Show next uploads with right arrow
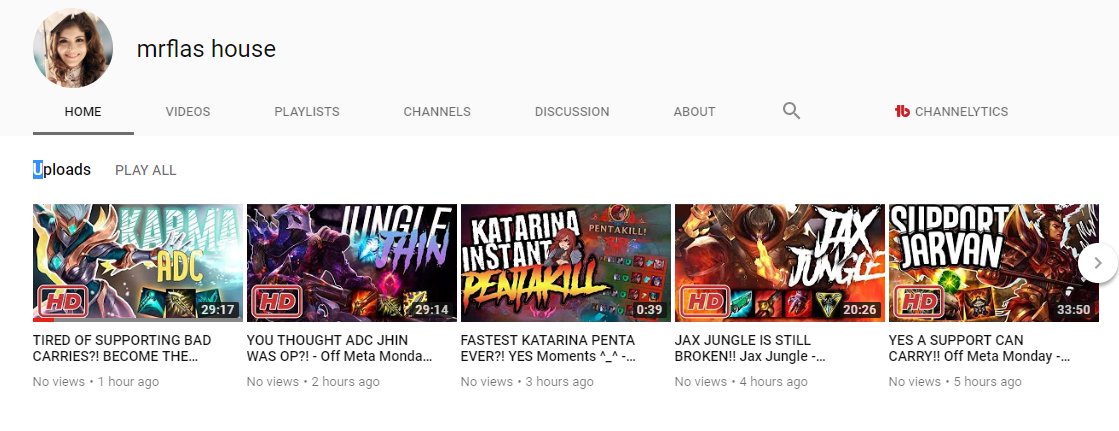 click(1098, 263)
